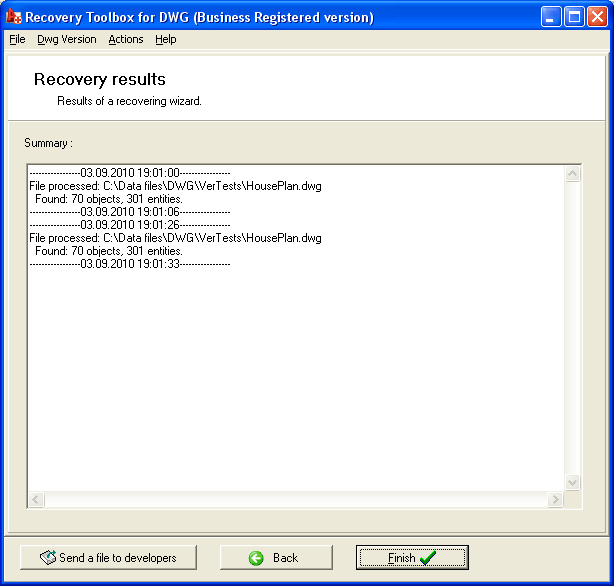Click the green checkmark icon on Finish
The image size is (614, 586).
pyautogui.click(x=428, y=558)
